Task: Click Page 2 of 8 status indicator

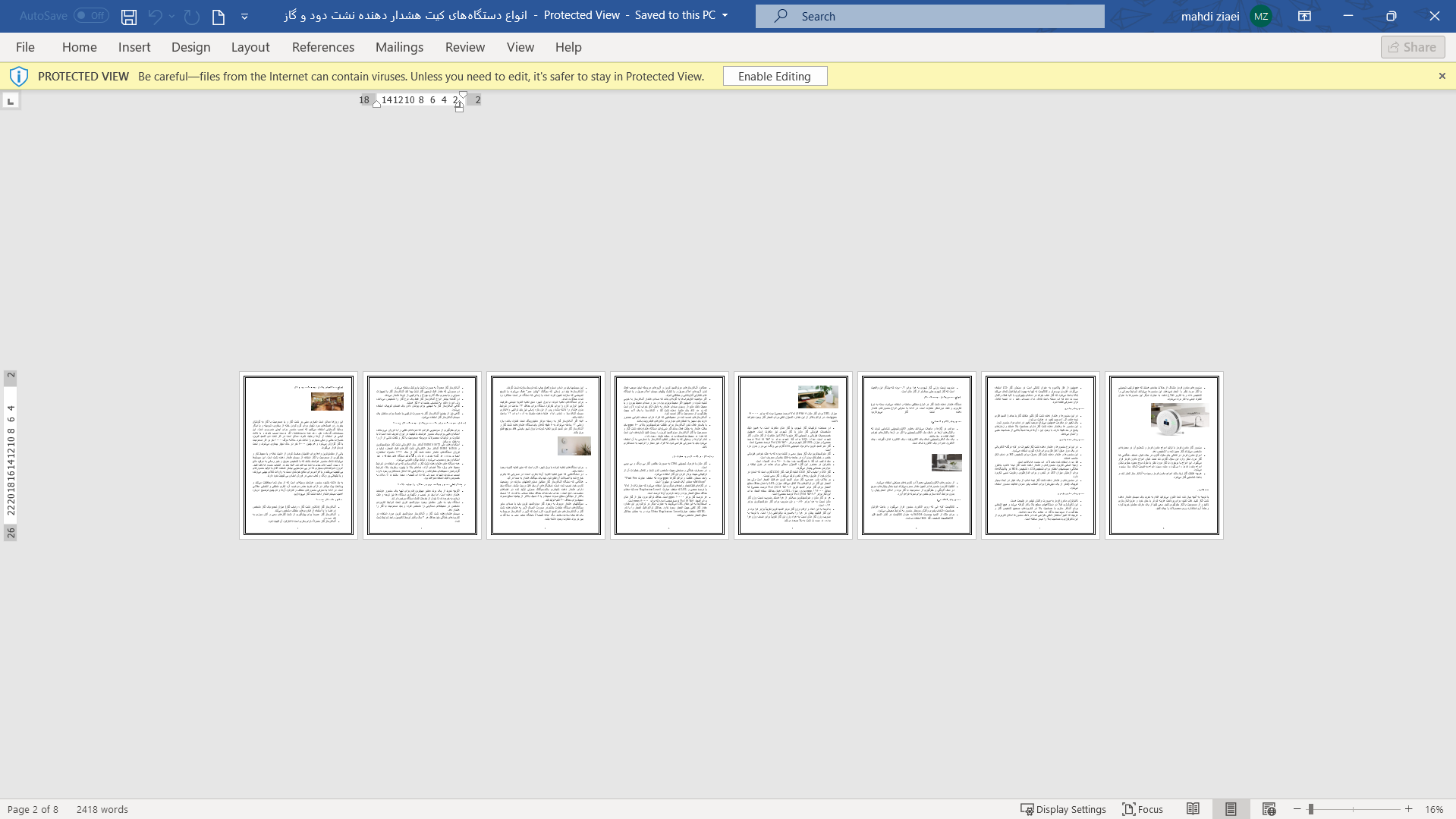Action: (x=33, y=809)
